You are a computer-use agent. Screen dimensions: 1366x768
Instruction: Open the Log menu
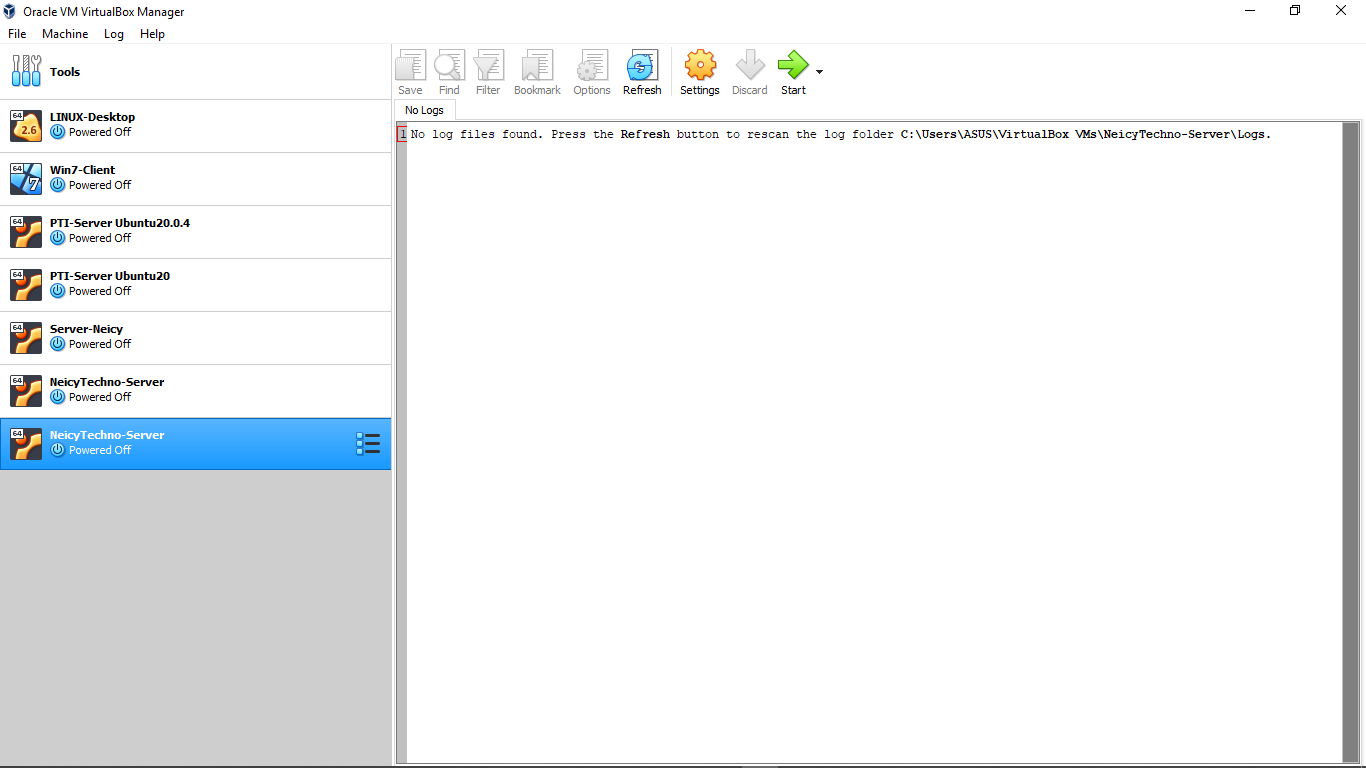pos(114,34)
